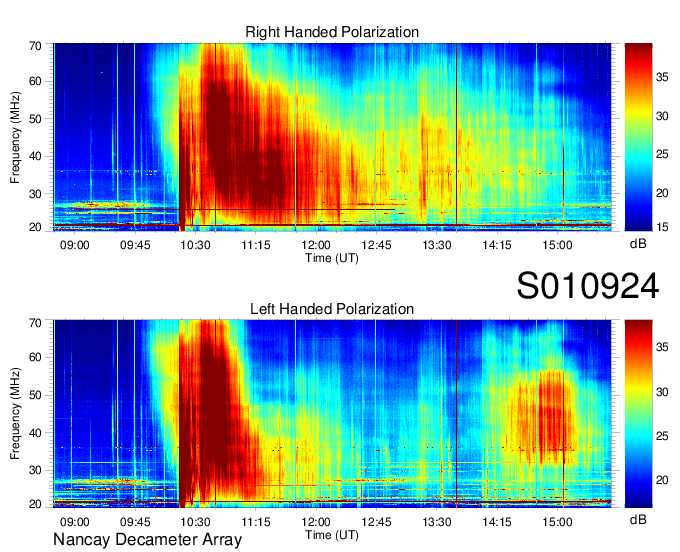
Task: Click the 'Left Handed Polarization' plot title
Action: point(332,309)
